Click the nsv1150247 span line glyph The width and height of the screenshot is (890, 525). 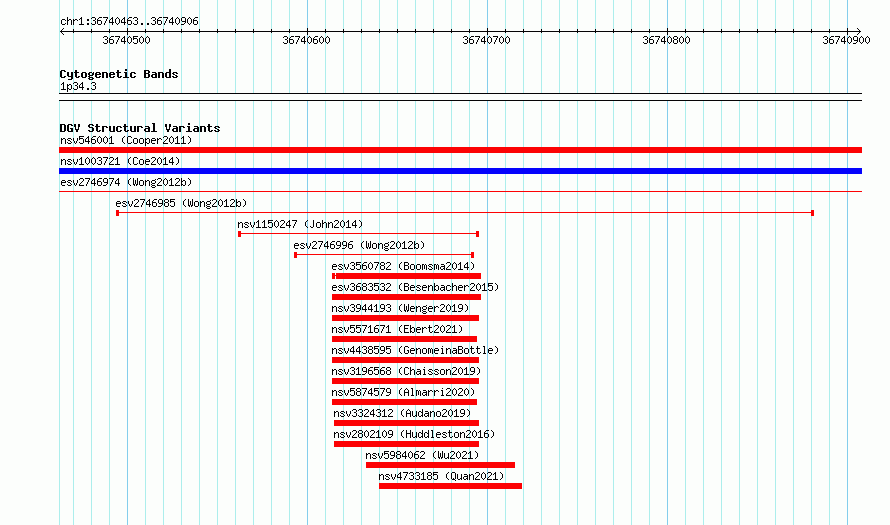[359, 234]
